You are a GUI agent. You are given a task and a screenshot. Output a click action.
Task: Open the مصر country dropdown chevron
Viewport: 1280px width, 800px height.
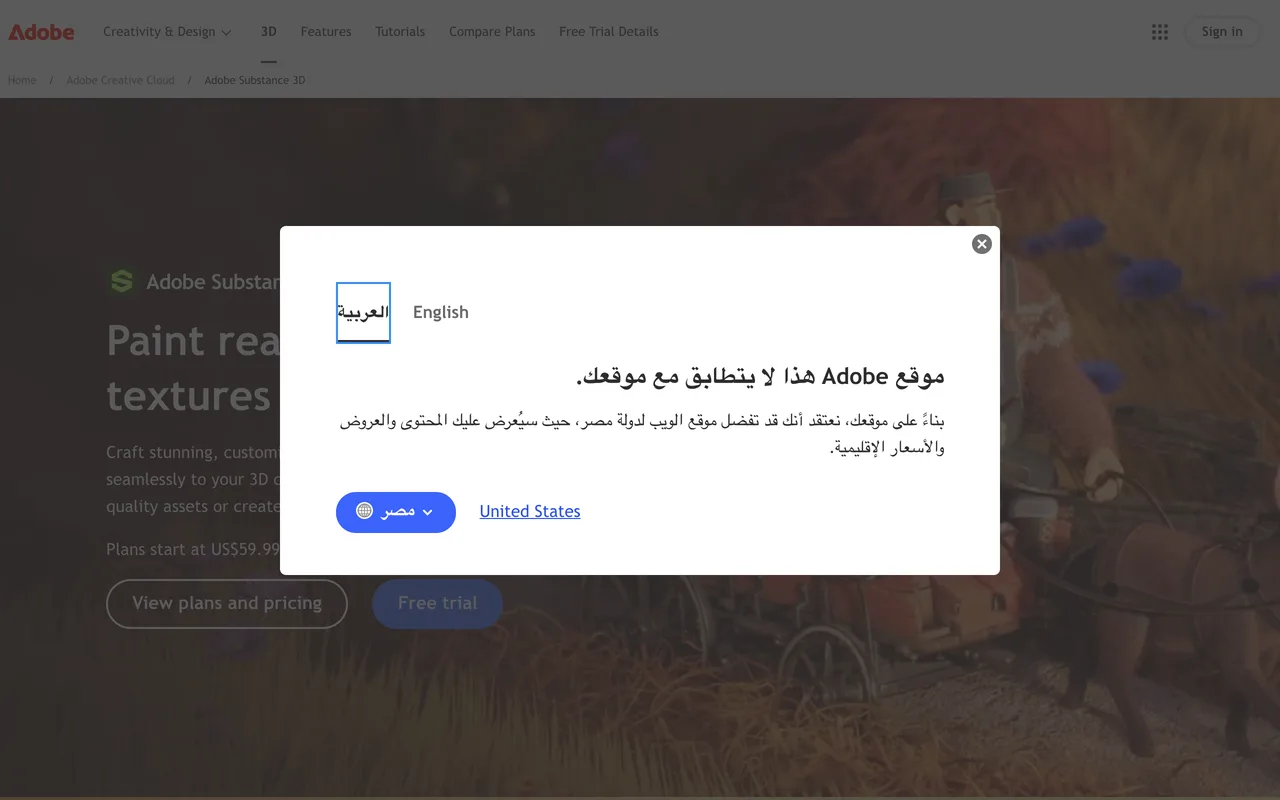point(428,512)
